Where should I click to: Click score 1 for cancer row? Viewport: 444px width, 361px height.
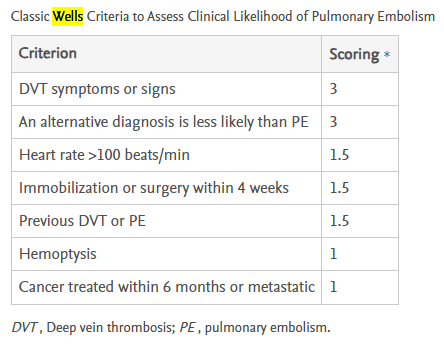click(333, 287)
